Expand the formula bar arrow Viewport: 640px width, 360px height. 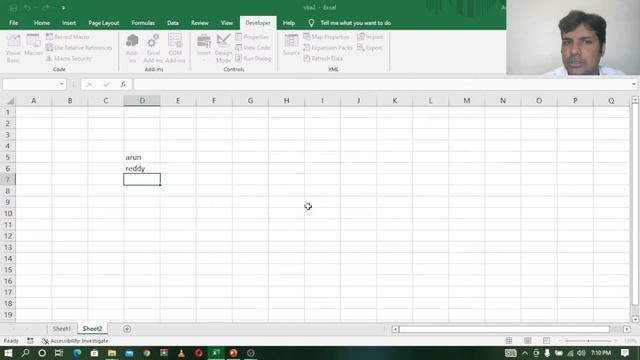pos(634,84)
